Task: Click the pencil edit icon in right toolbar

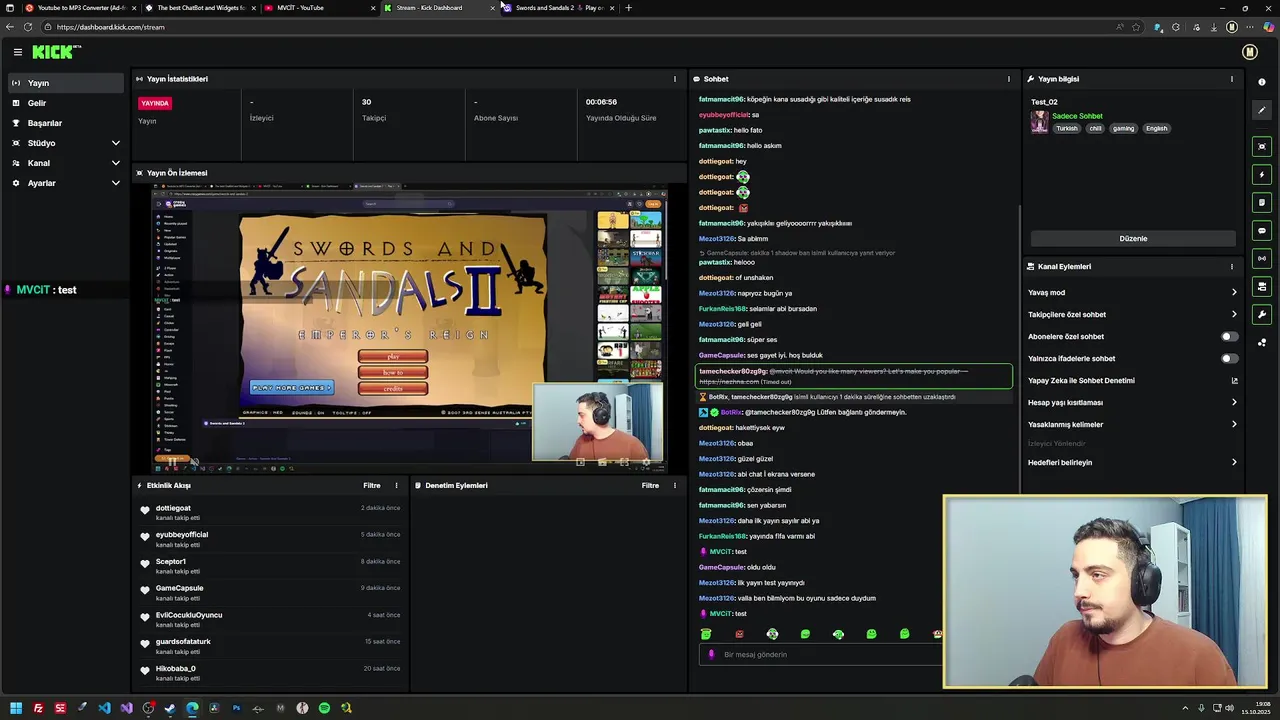Action: pyautogui.click(x=1262, y=110)
